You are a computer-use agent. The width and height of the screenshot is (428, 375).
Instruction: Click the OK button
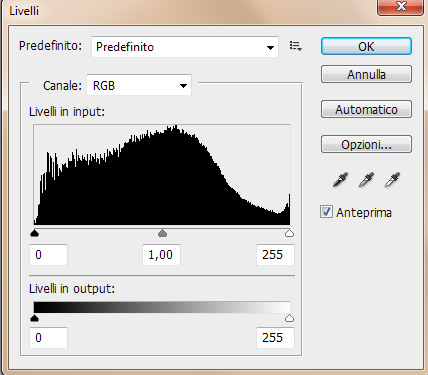pyautogui.click(x=366, y=46)
